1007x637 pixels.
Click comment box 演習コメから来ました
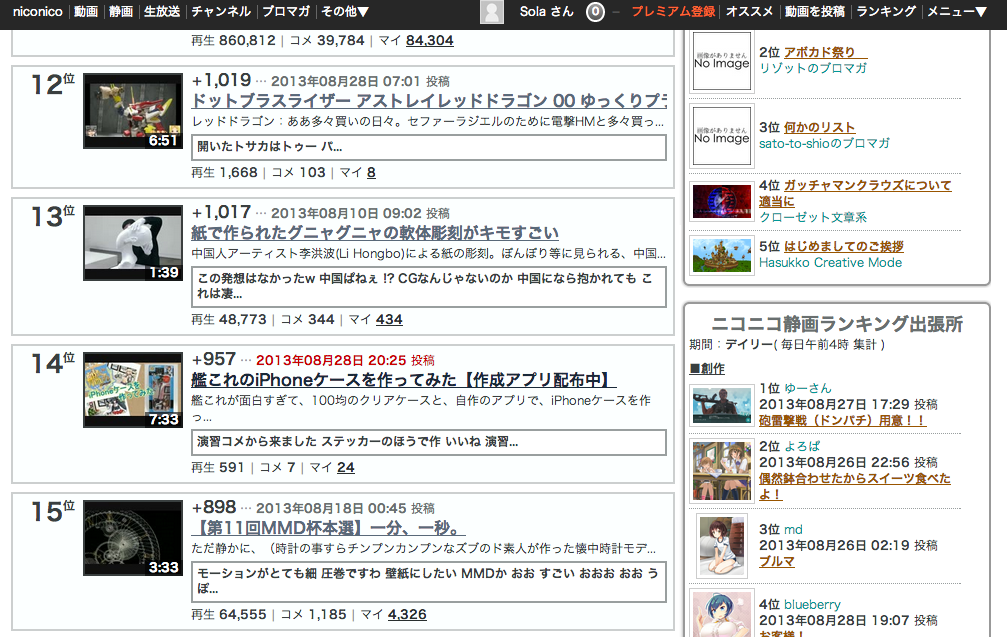[429, 442]
